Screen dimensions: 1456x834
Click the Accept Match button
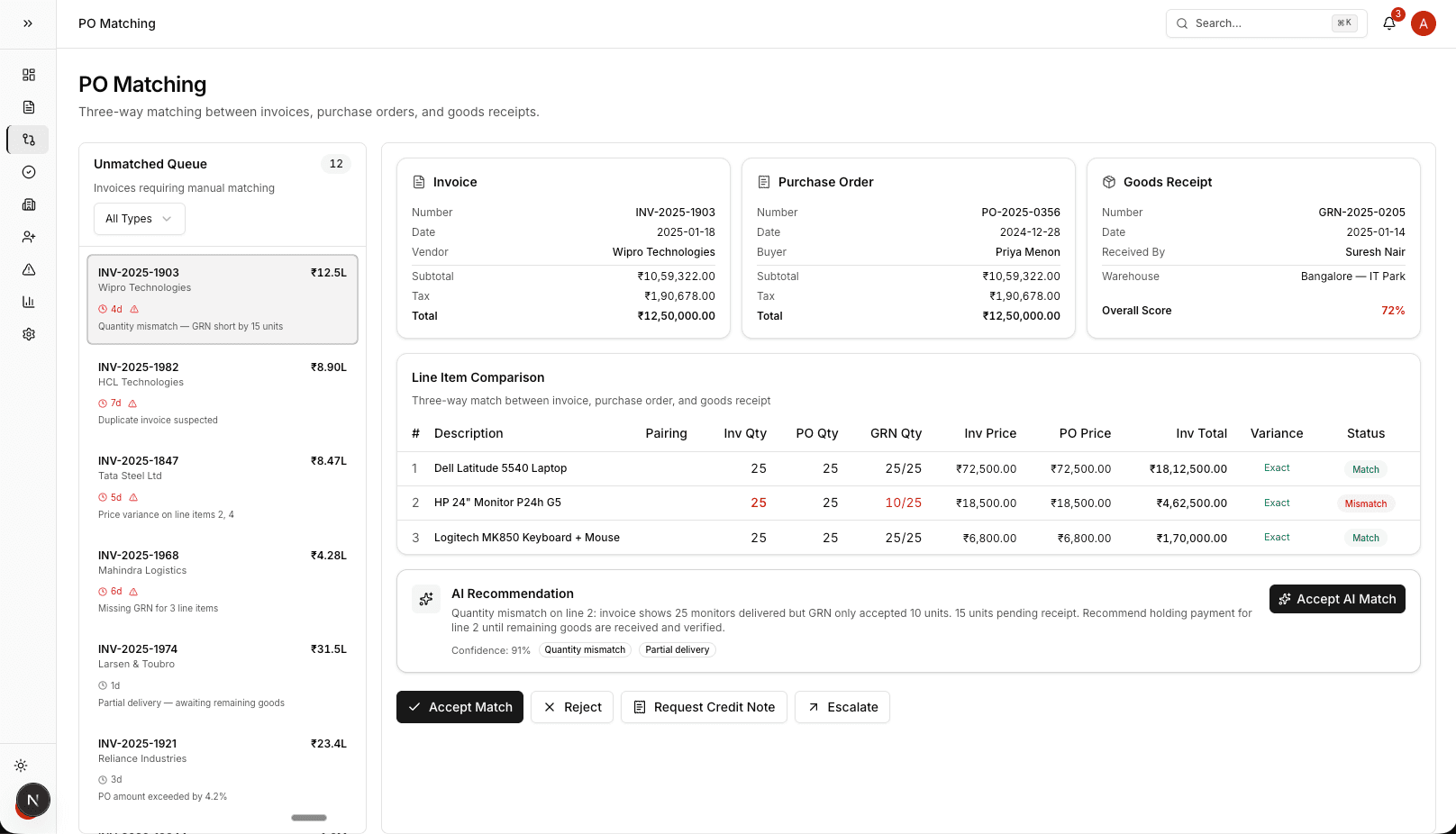460,707
